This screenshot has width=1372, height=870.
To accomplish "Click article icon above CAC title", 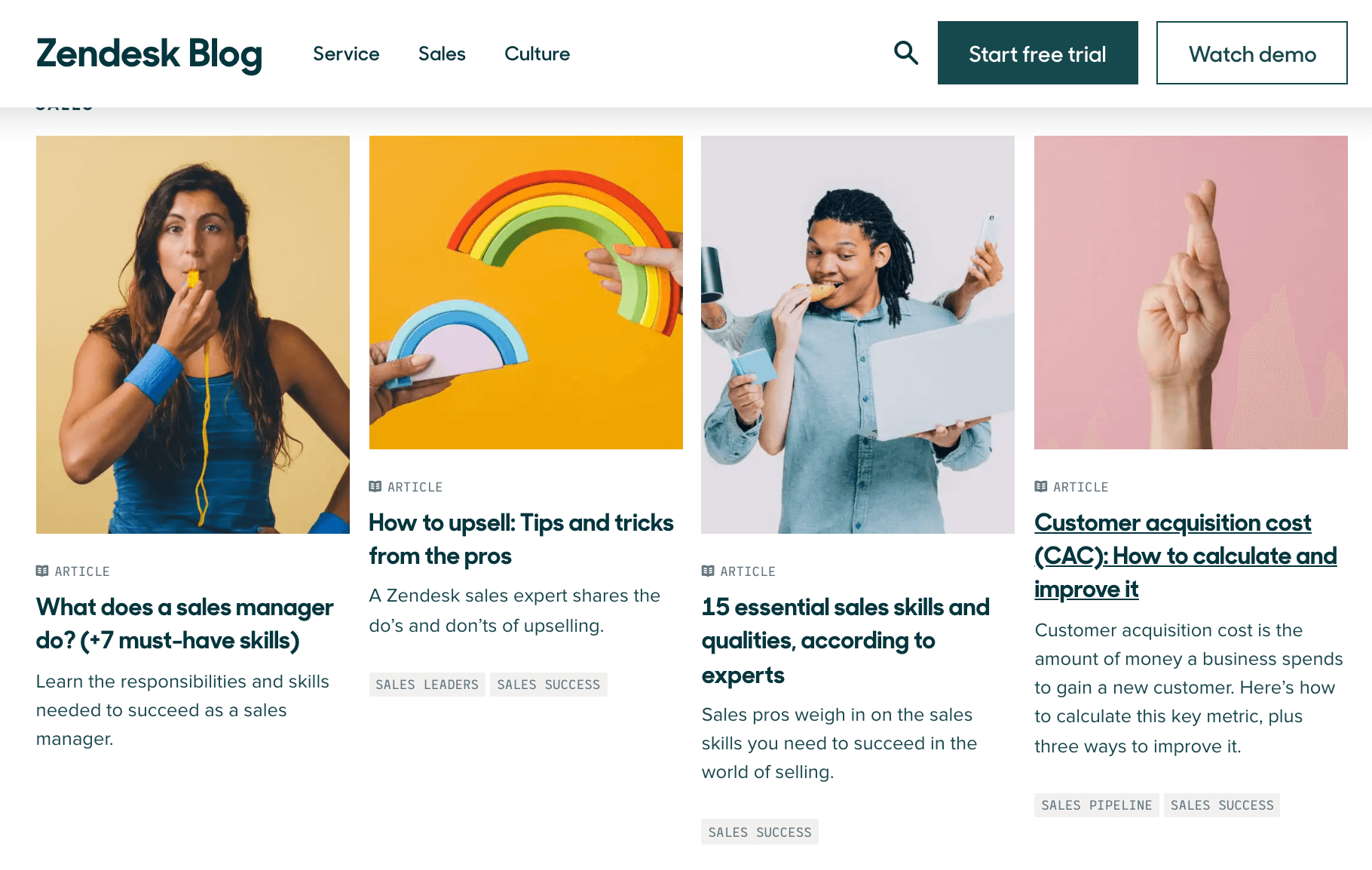I will click(x=1041, y=487).
